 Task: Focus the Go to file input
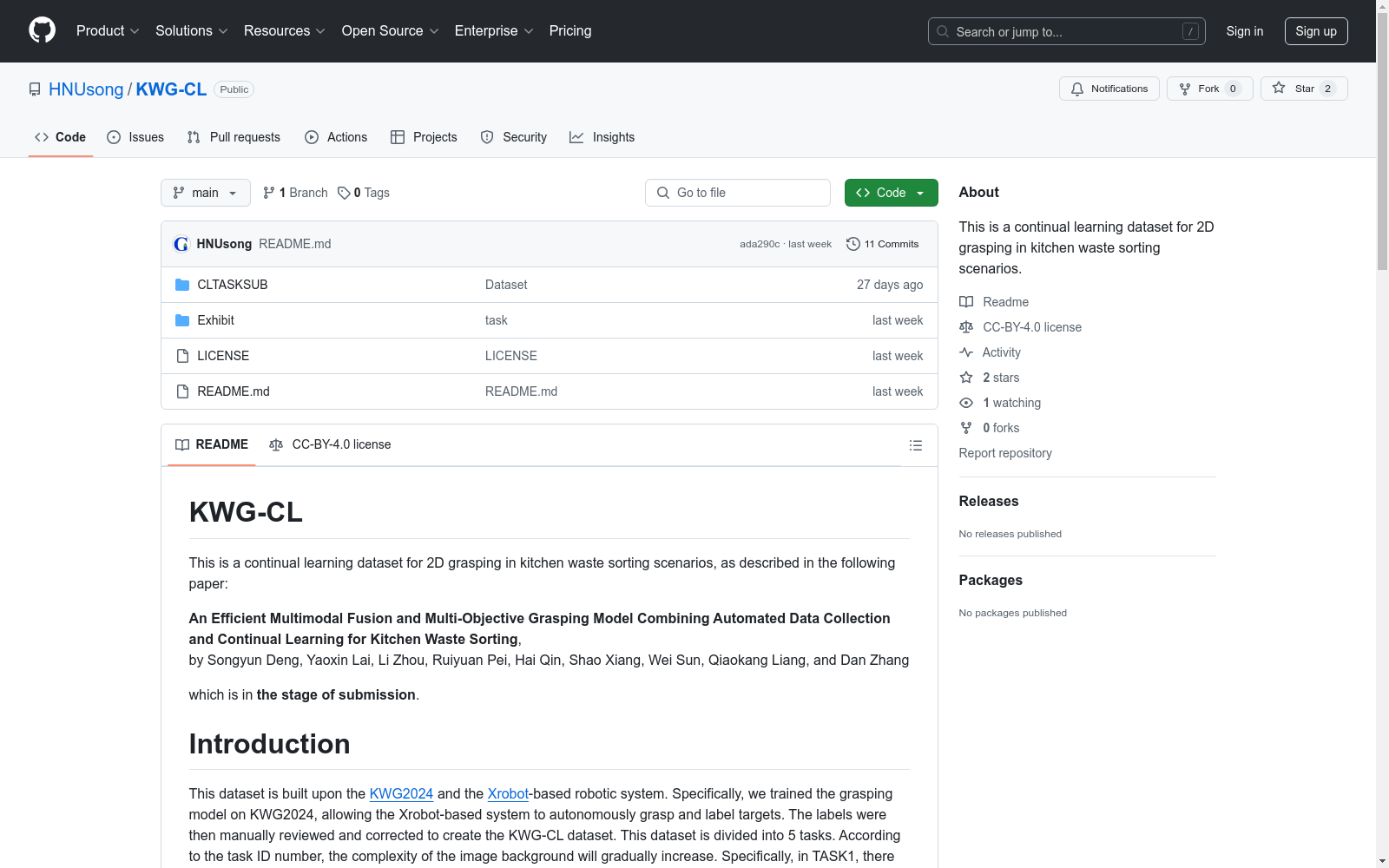(x=738, y=193)
